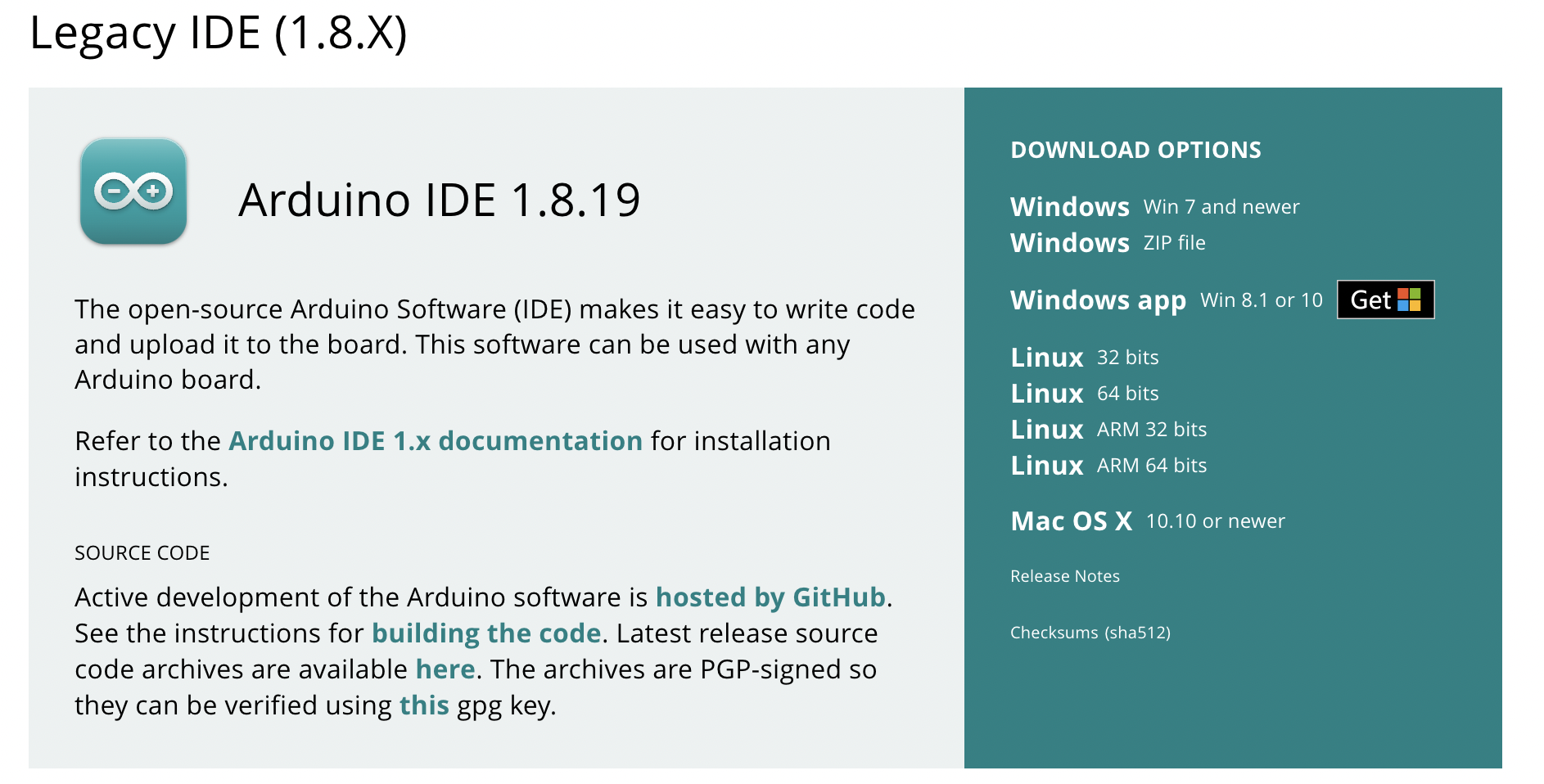1544x784 pixels.
Task: Download Linux 32 bits package
Action: (x=1084, y=357)
